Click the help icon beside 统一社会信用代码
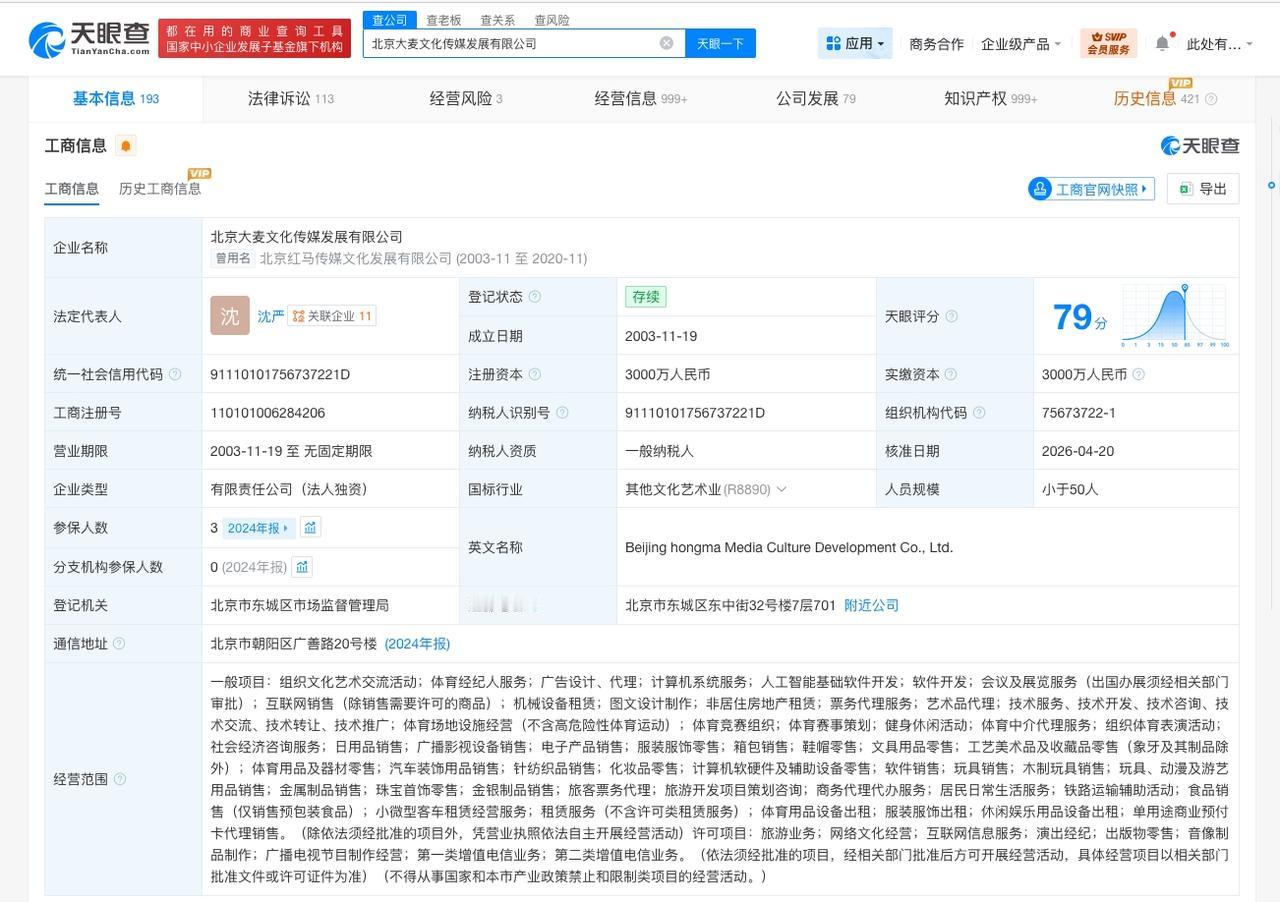 175,374
